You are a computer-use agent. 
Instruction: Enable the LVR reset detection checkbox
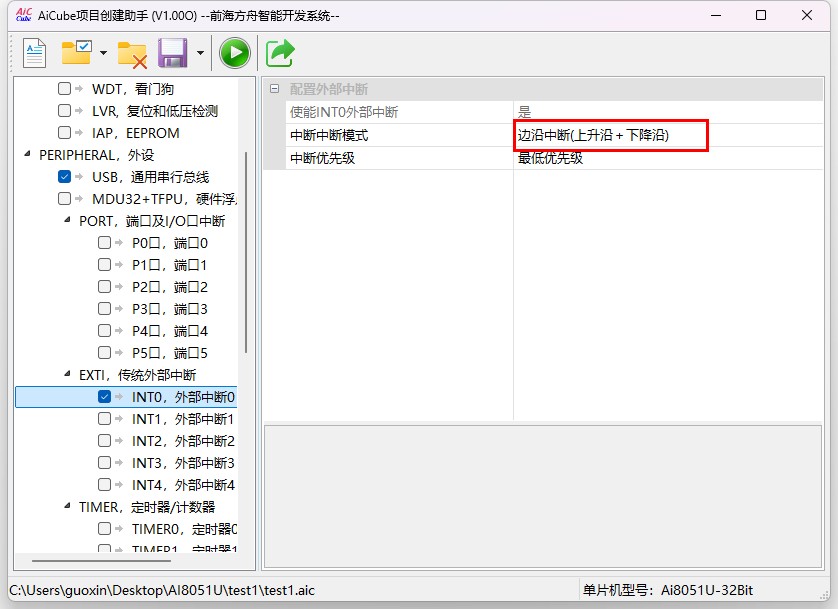tap(64, 111)
